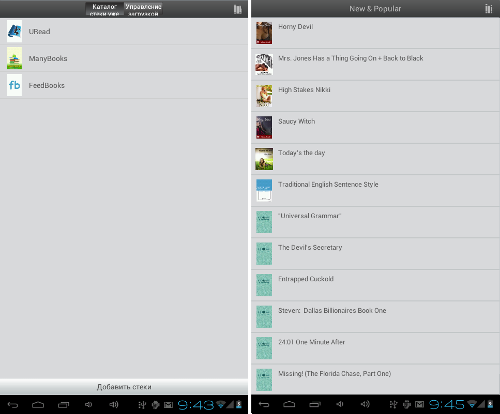Select 24:01 One Minute After title
Viewport: 500px width, 414px height.
pos(312,342)
